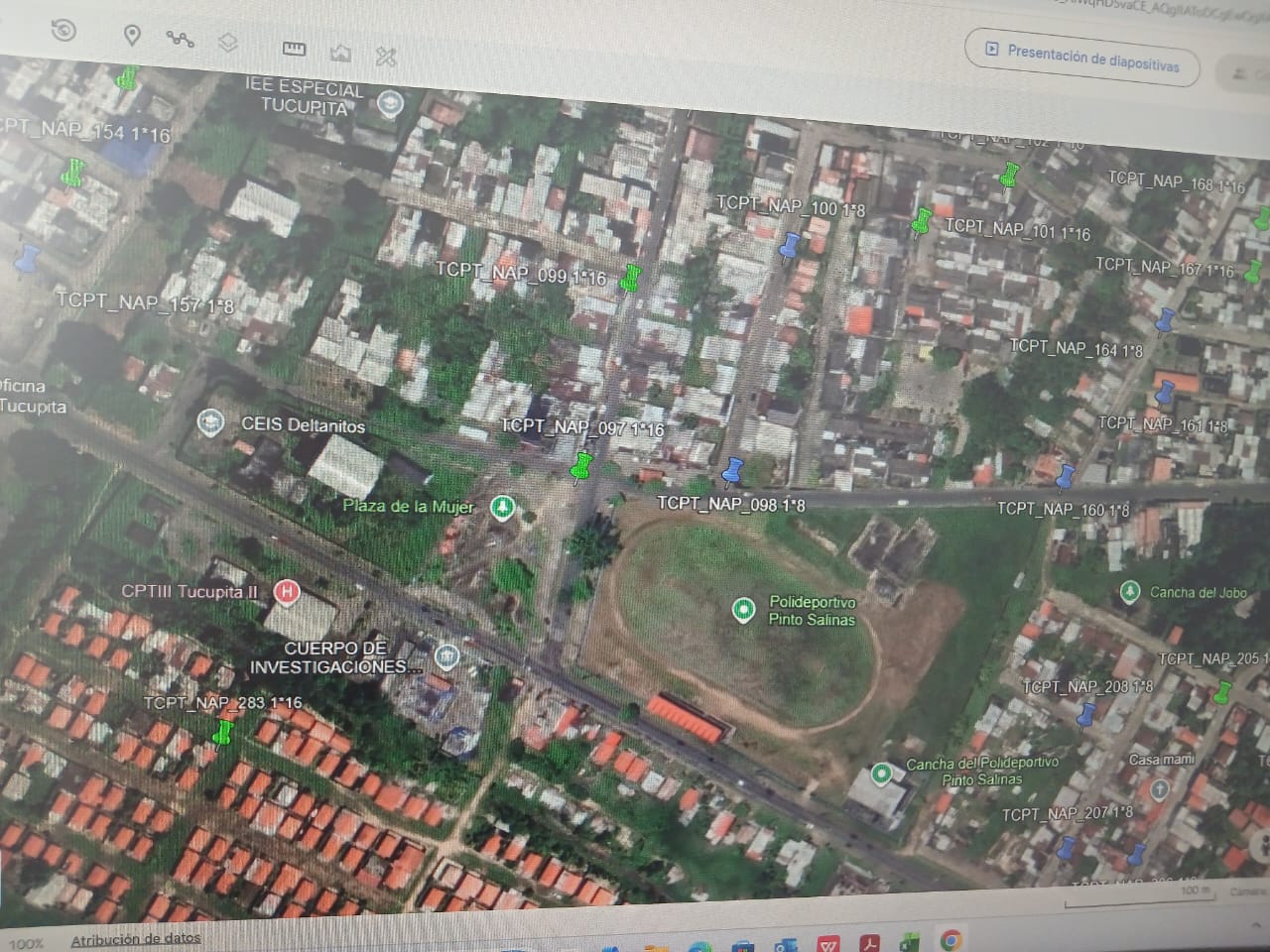
Task: Click the CPTIII Tucupita II hospital marker
Action: pos(287,593)
